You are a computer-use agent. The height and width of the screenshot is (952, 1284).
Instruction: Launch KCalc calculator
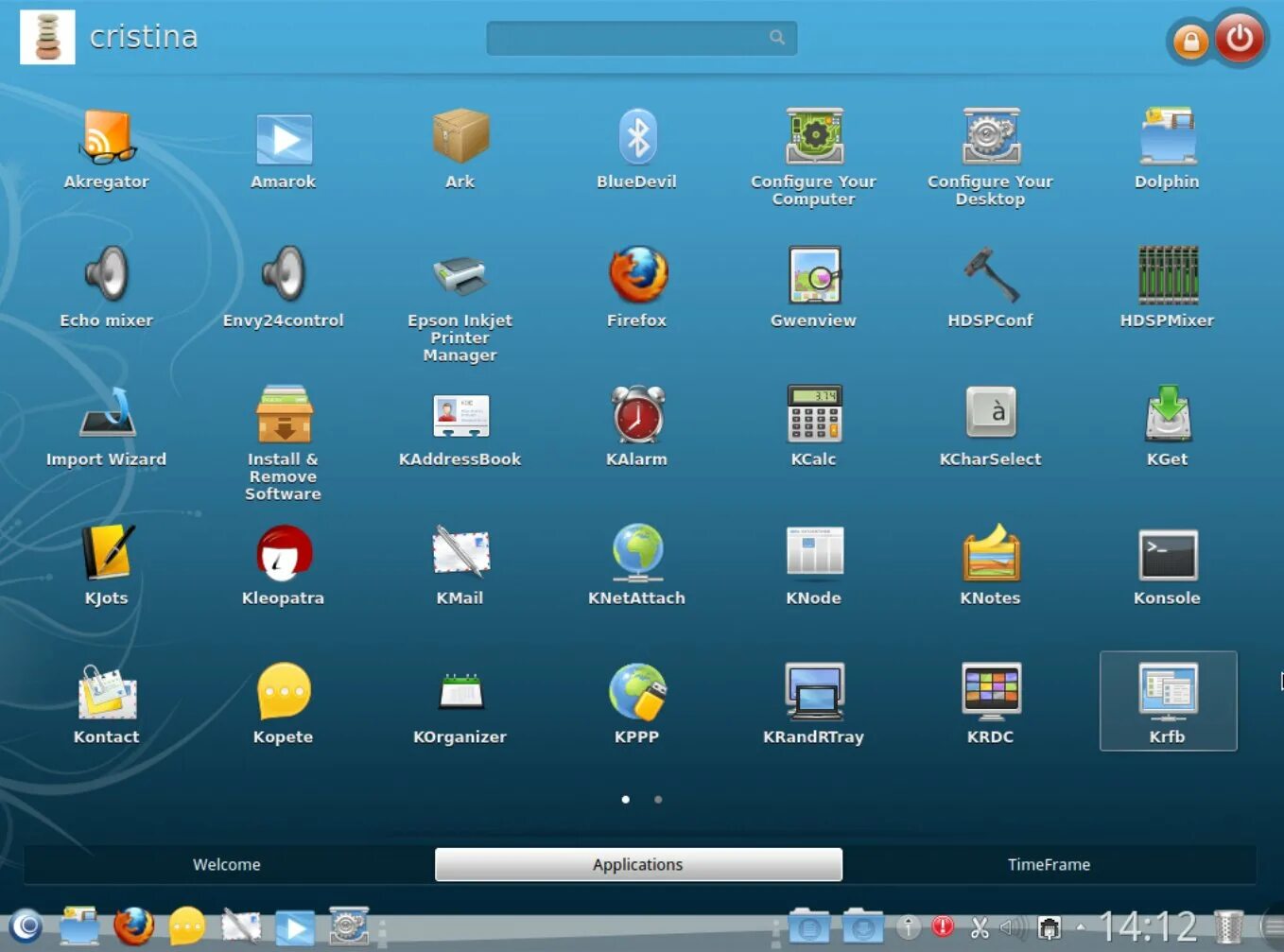pyautogui.click(x=814, y=426)
